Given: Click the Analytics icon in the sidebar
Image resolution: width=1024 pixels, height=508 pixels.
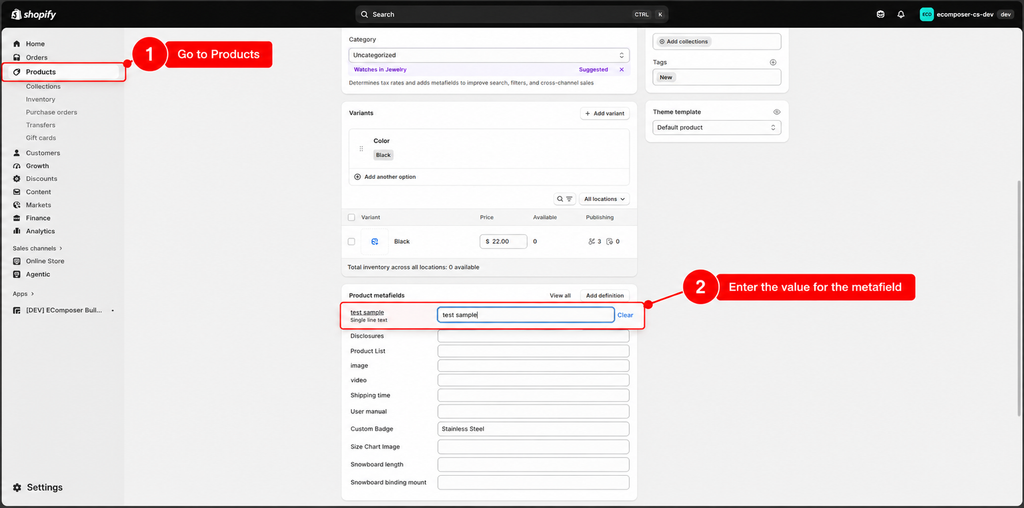Looking at the screenshot, I should 17,231.
